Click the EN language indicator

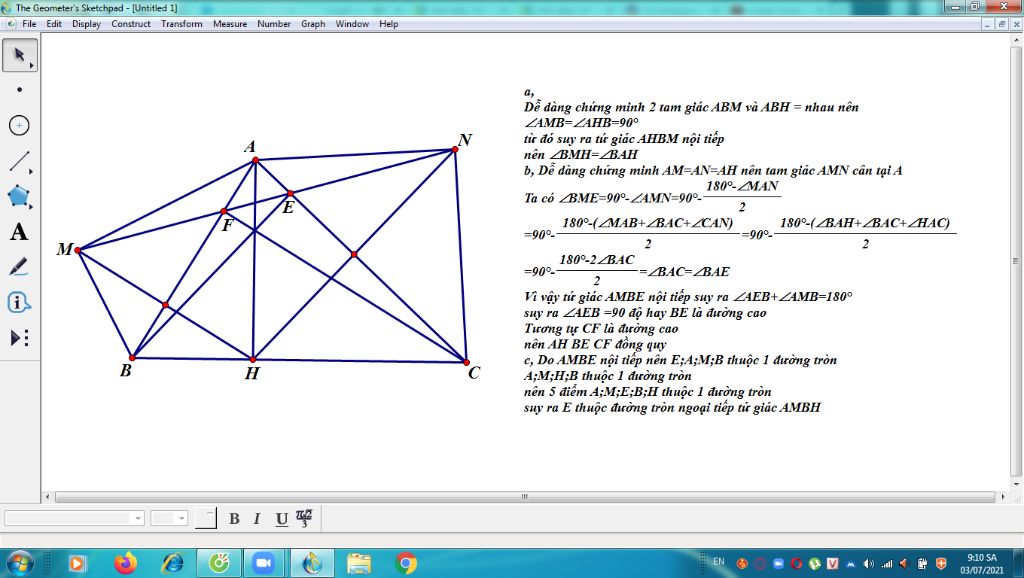pos(719,562)
